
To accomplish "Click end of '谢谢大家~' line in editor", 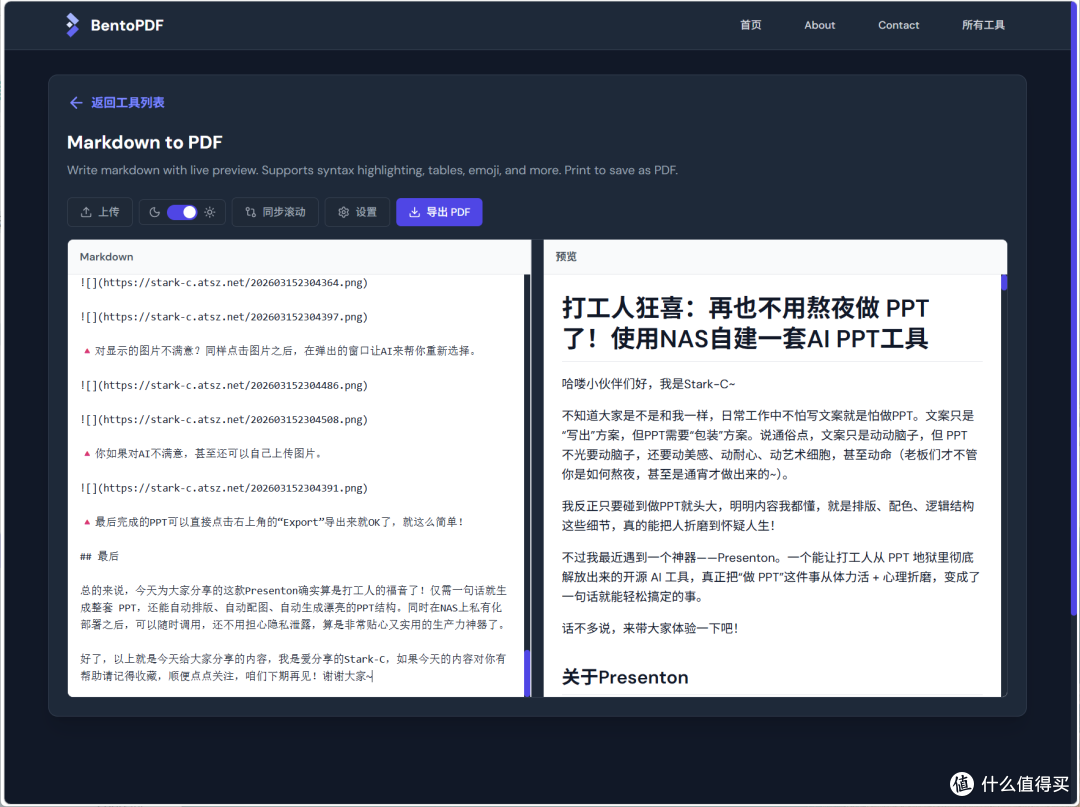I will click(372, 676).
